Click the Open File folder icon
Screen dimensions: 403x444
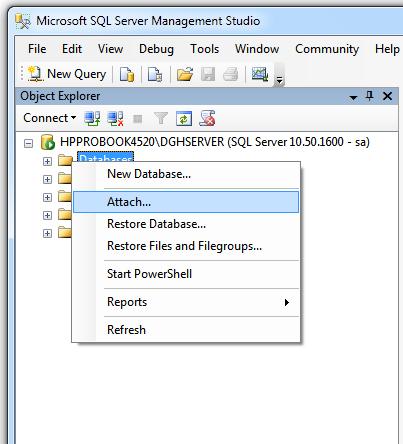(x=185, y=74)
